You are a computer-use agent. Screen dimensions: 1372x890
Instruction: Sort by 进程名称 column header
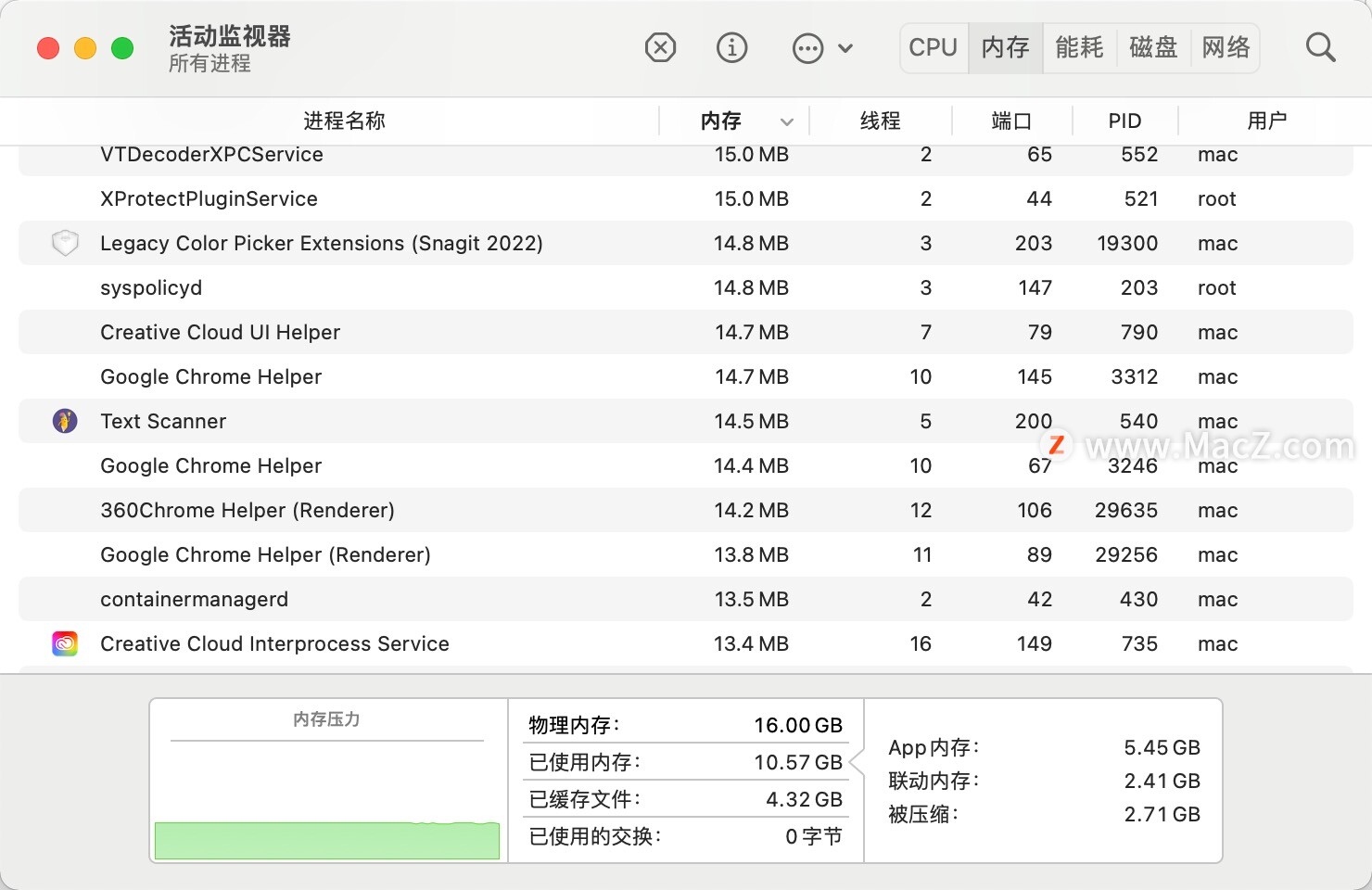click(x=344, y=121)
